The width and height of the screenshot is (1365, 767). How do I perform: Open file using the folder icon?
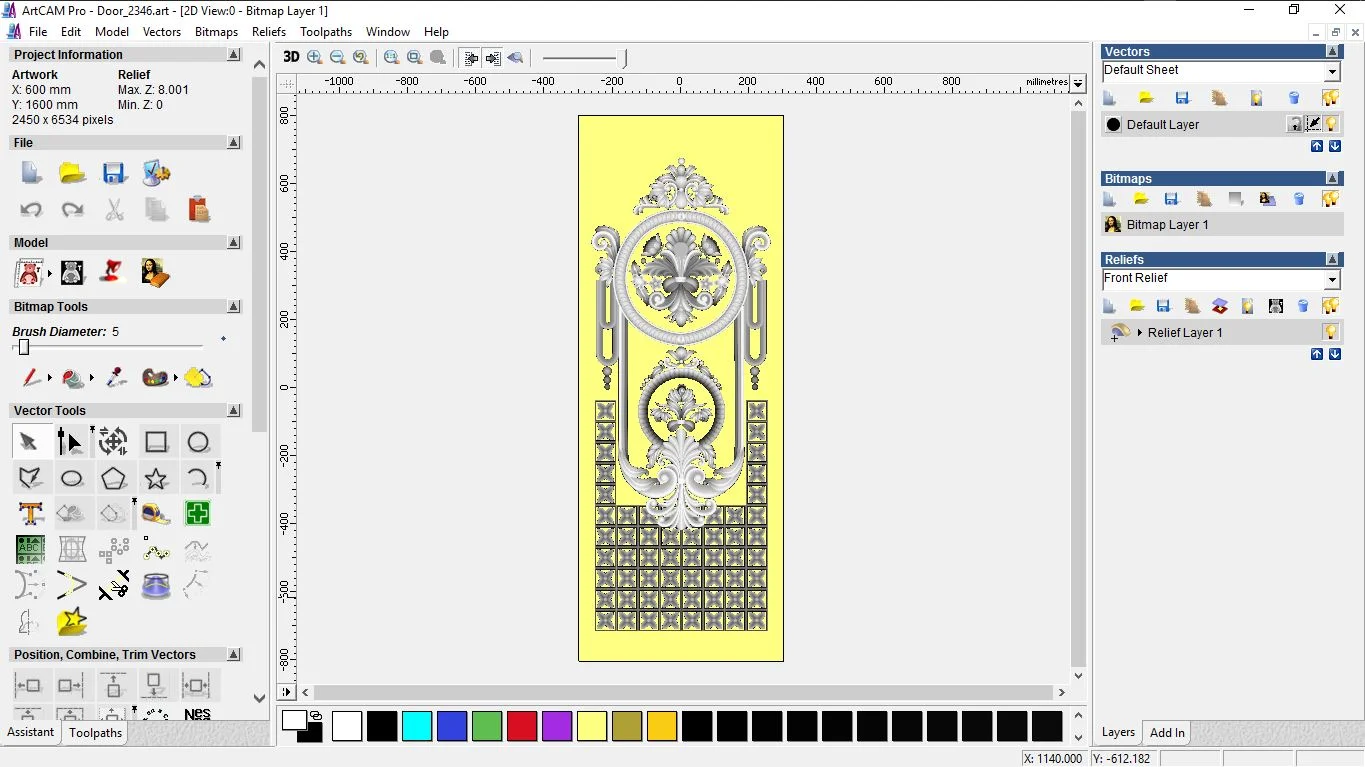72,173
